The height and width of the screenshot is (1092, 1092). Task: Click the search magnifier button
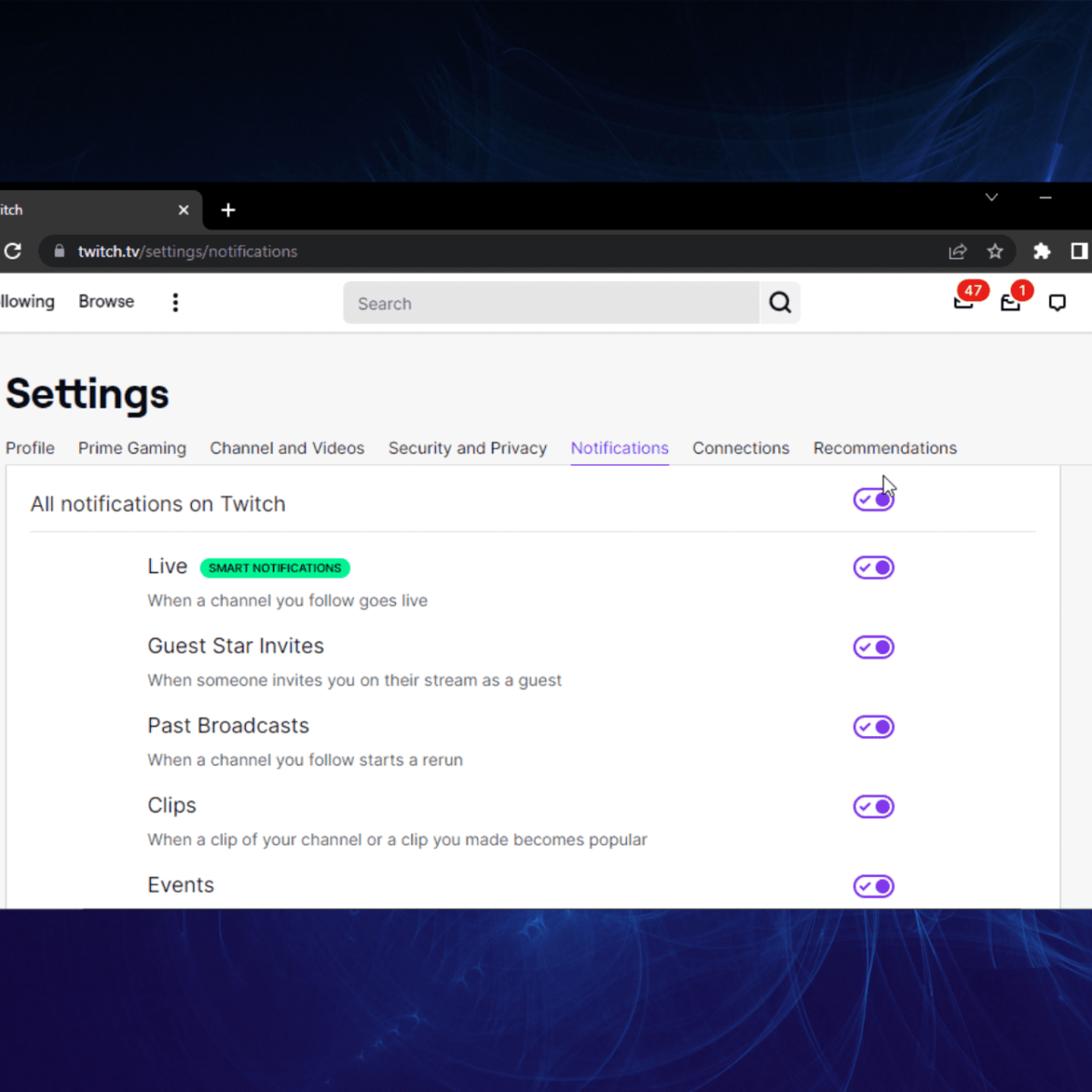click(x=780, y=302)
